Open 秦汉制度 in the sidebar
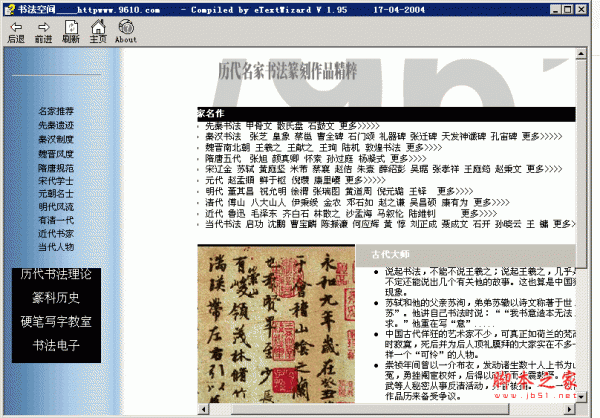 pyautogui.click(x=56, y=139)
